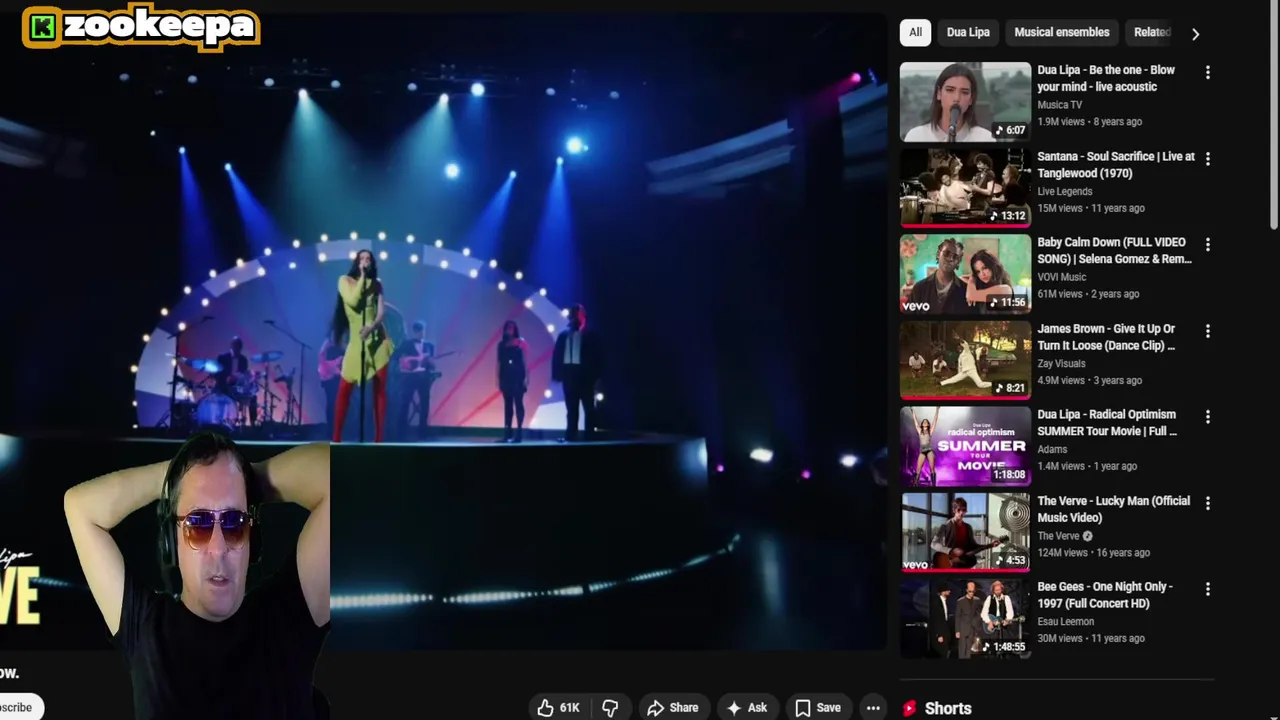Open Santana Soul Sacrifice thumbnail
The image size is (1280, 720).
(965, 188)
